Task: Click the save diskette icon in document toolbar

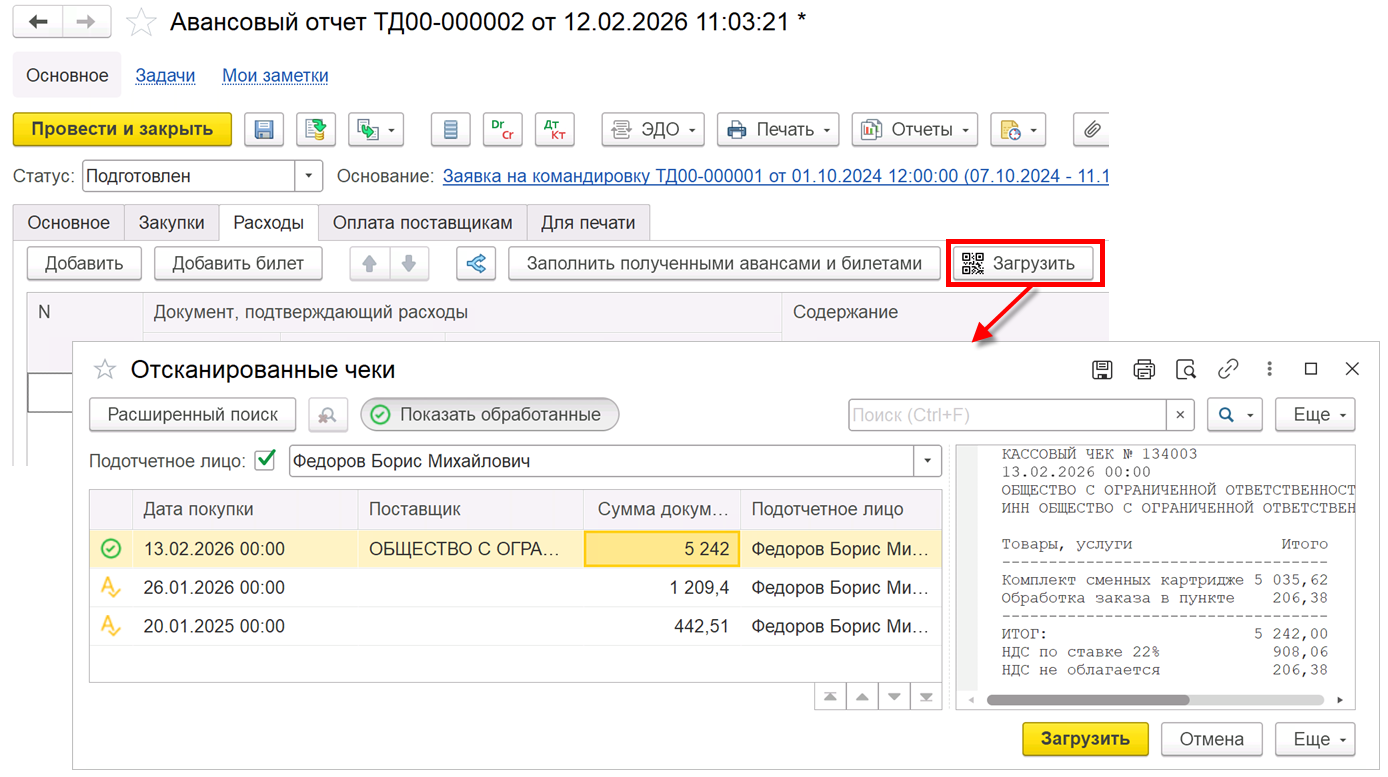Action: [264, 129]
